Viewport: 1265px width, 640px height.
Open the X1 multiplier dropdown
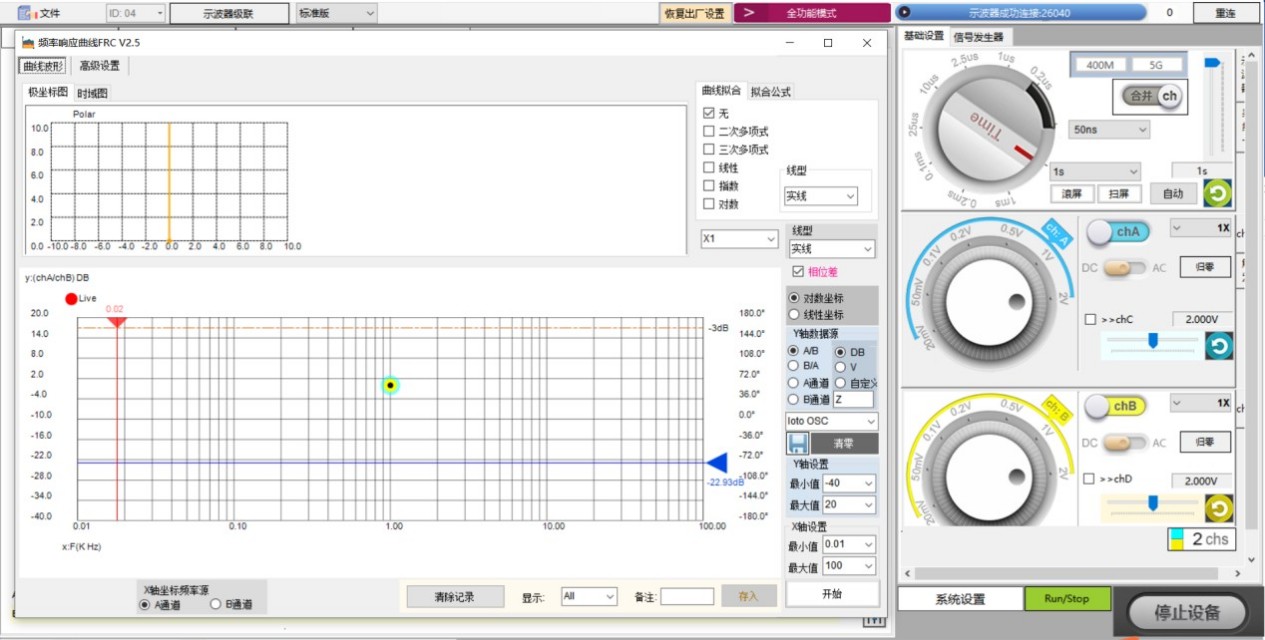click(739, 239)
